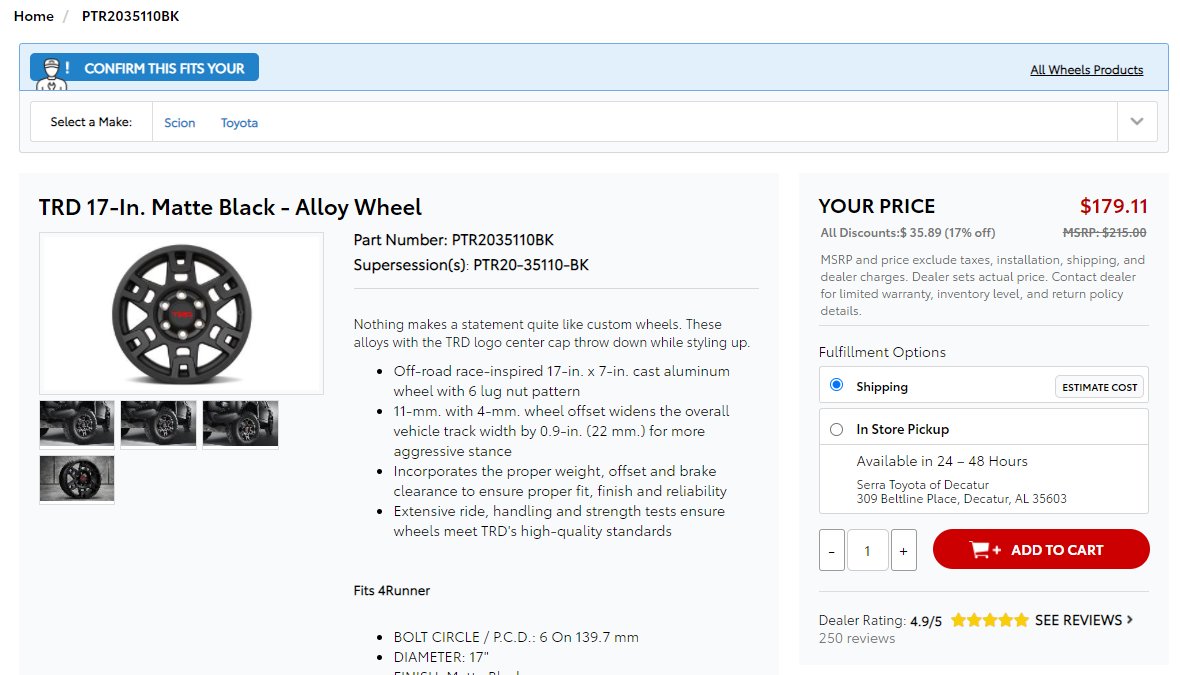Select the bottom-row wheel close-up thumbnail
Image resolution: width=1180 pixels, height=675 pixels.
pyautogui.click(x=77, y=479)
